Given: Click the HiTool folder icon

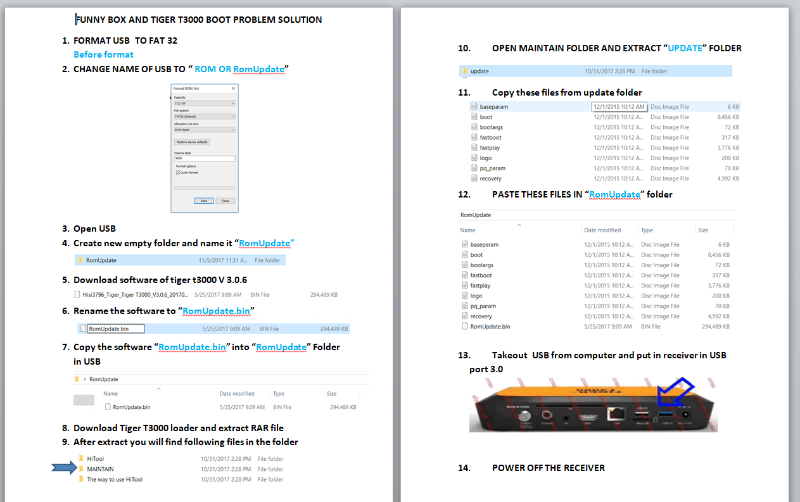Looking at the screenshot, I should 81,459.
